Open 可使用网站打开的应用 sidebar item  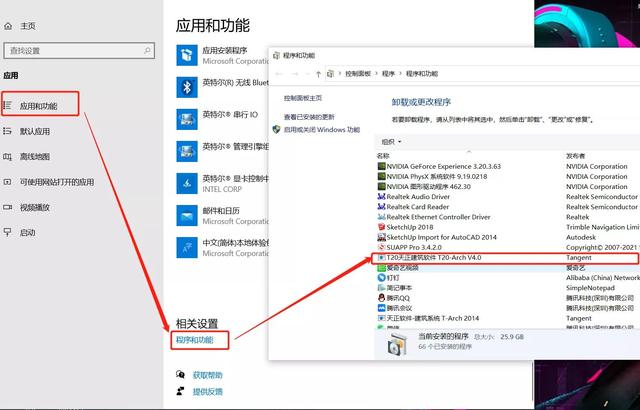57,182
